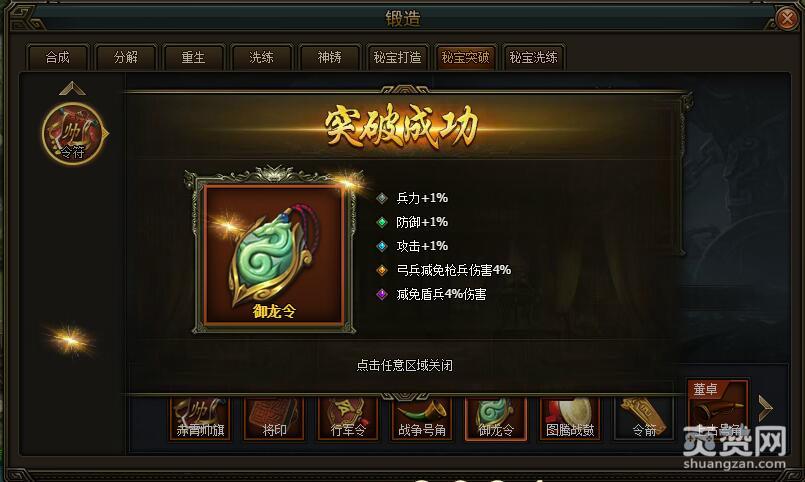
Task: Open the round 令符 category badge
Action: pos(73,133)
